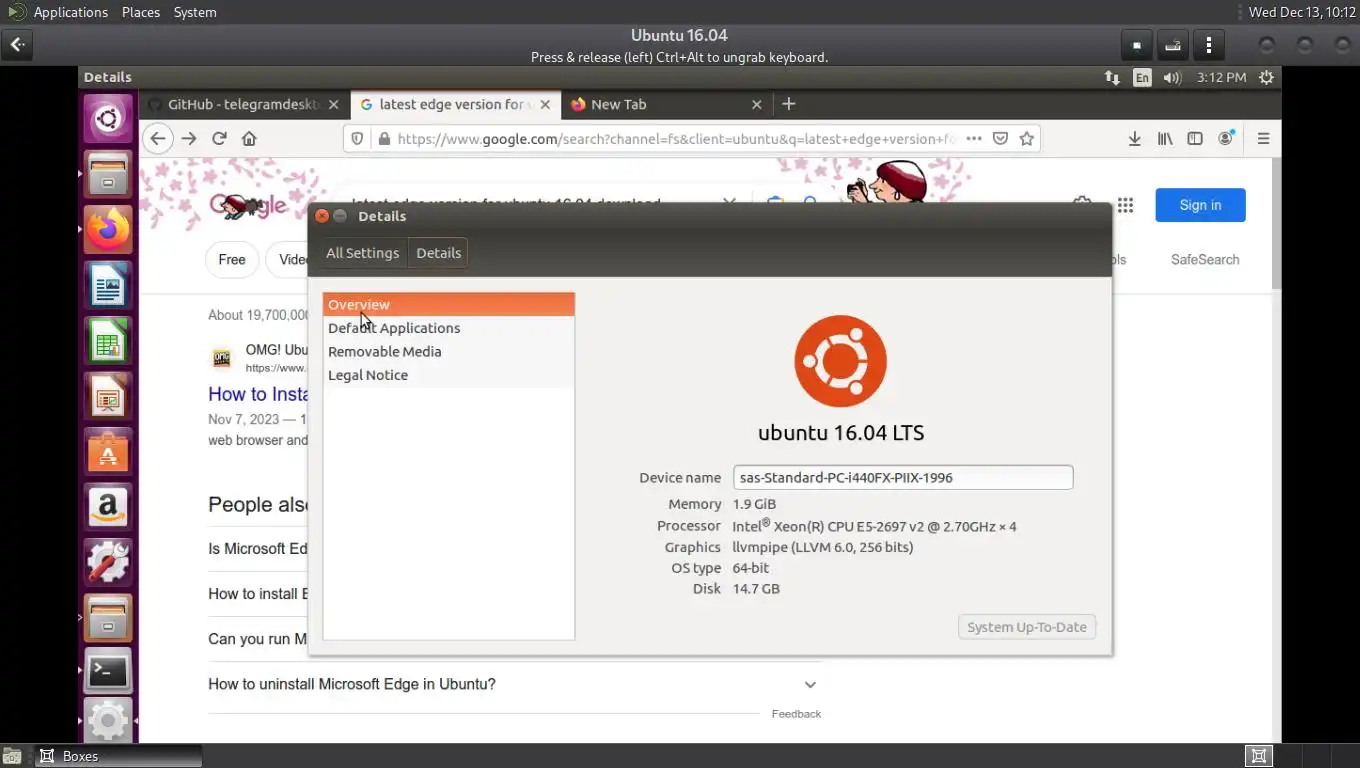Image resolution: width=1360 pixels, height=768 pixels.
Task: Open new Firefox tab with plus
Action: click(x=788, y=104)
